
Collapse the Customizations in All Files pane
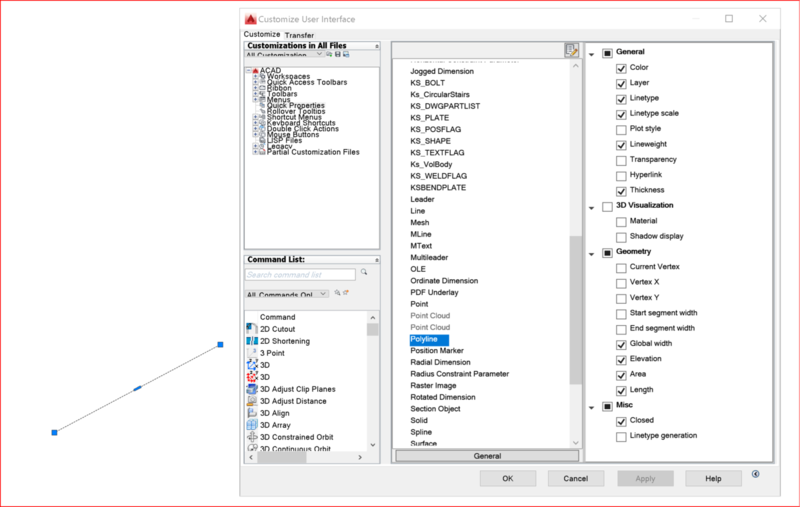pos(377,46)
